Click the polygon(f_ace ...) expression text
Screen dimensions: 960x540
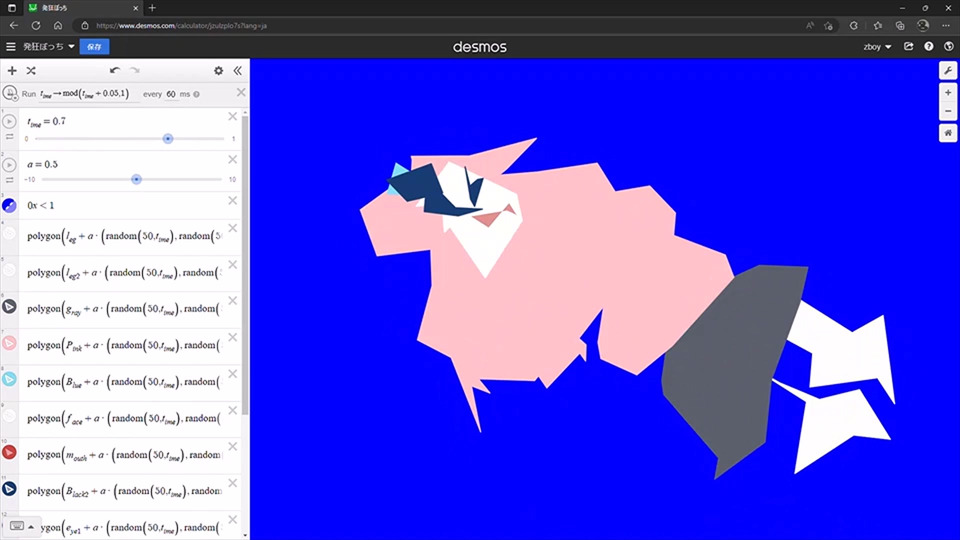tap(124, 419)
